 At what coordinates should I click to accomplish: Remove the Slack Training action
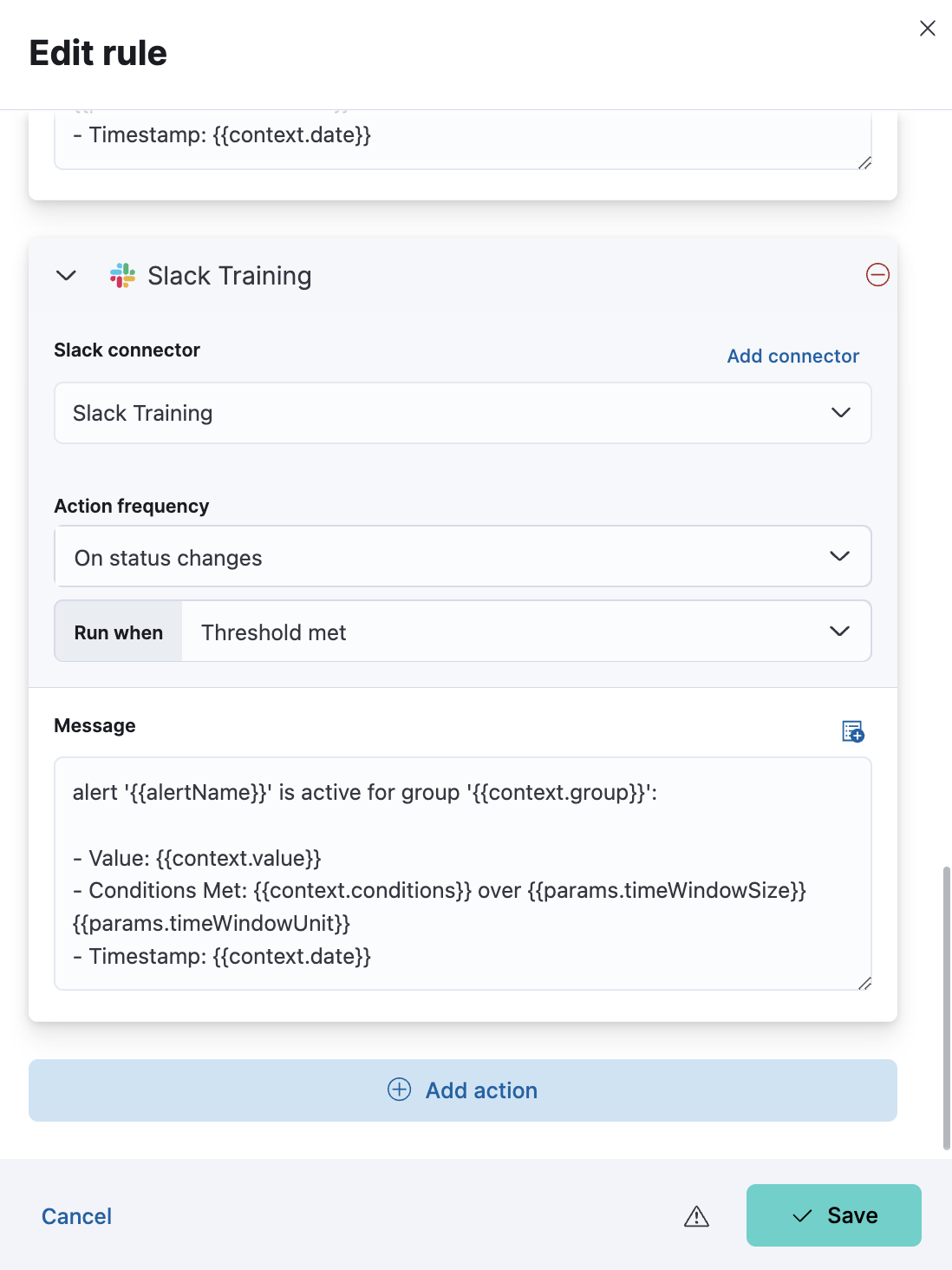877,275
